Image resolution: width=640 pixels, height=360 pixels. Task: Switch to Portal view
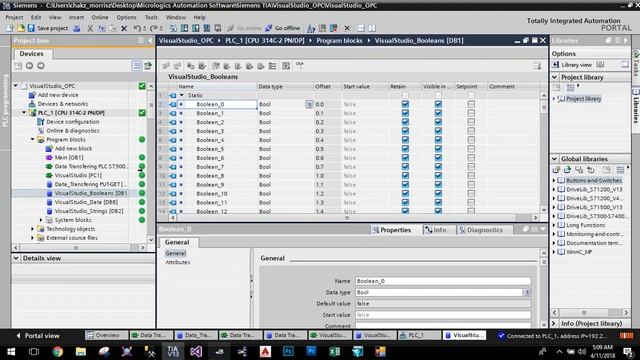click(38, 336)
